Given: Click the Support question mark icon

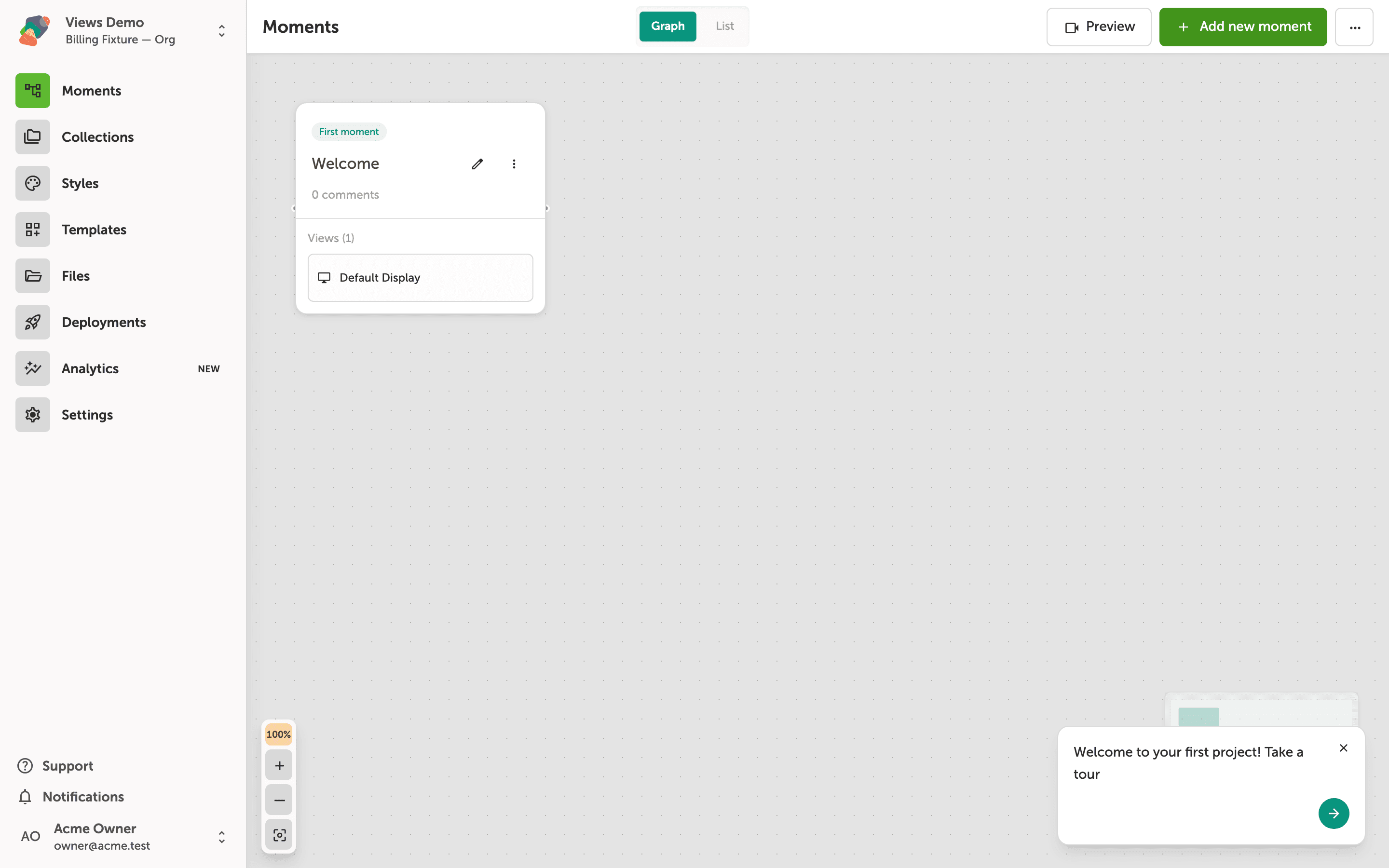Looking at the screenshot, I should [x=25, y=766].
